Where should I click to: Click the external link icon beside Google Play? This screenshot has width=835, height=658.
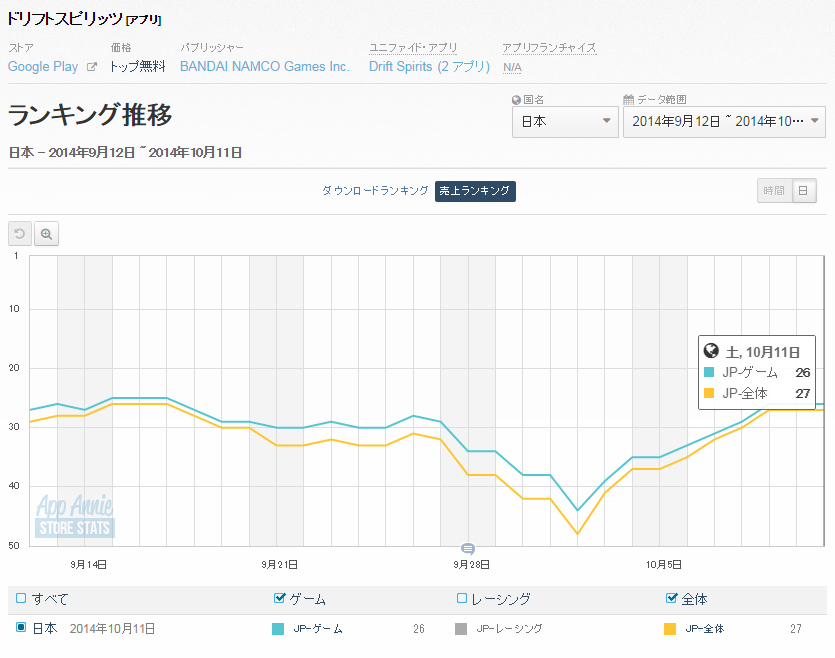coord(92,67)
